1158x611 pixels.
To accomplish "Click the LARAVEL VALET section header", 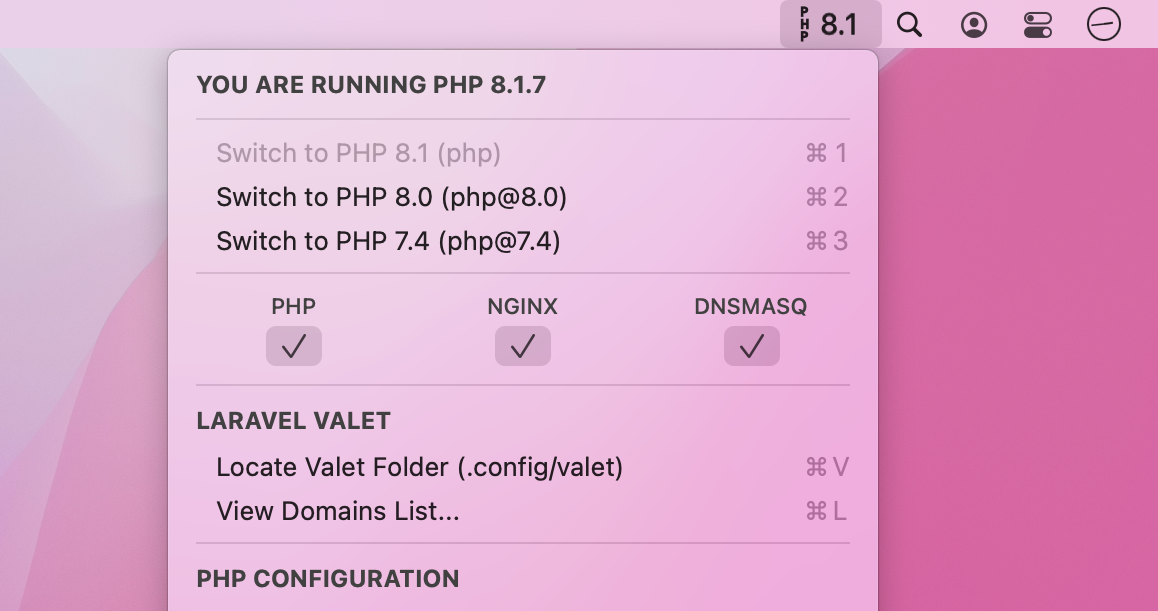I will [x=293, y=421].
